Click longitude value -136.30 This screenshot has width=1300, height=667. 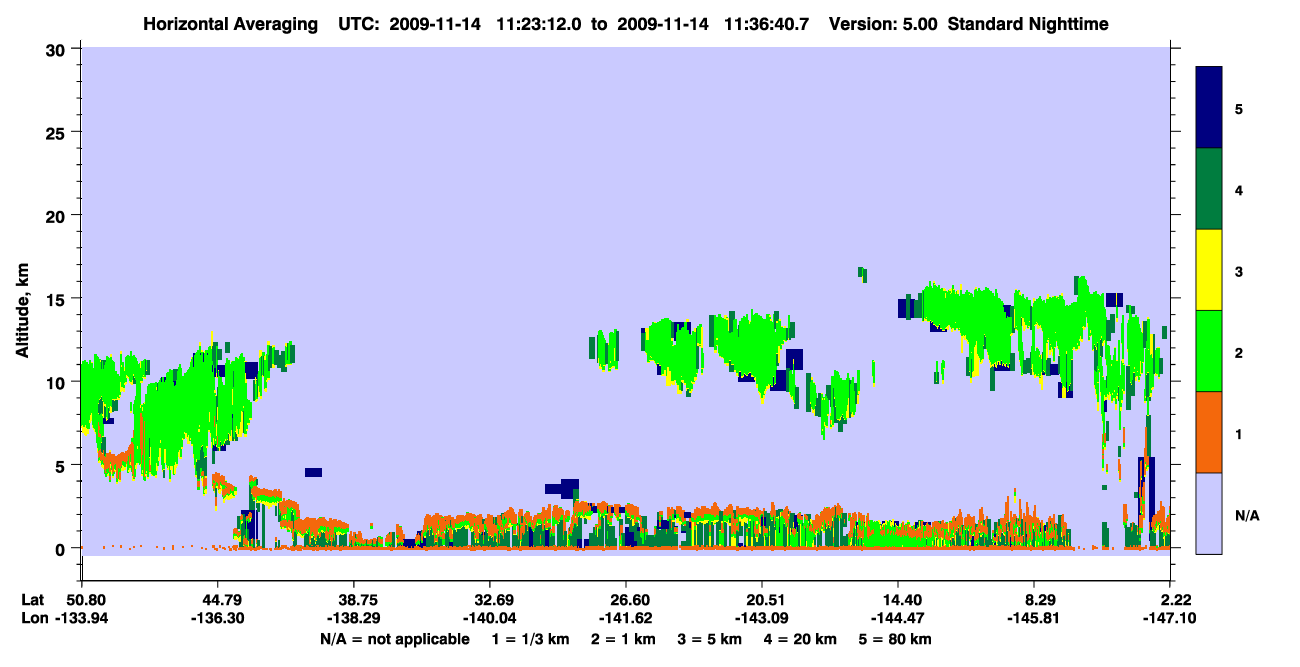(x=217, y=619)
